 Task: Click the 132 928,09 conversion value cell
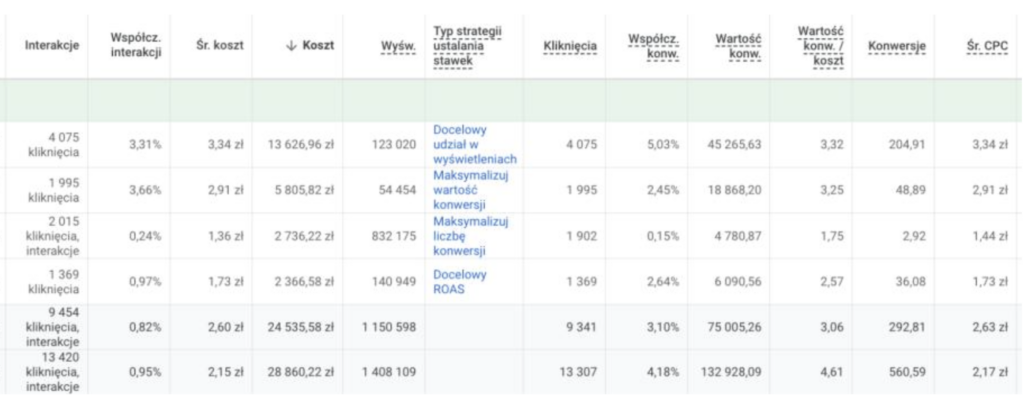point(727,371)
